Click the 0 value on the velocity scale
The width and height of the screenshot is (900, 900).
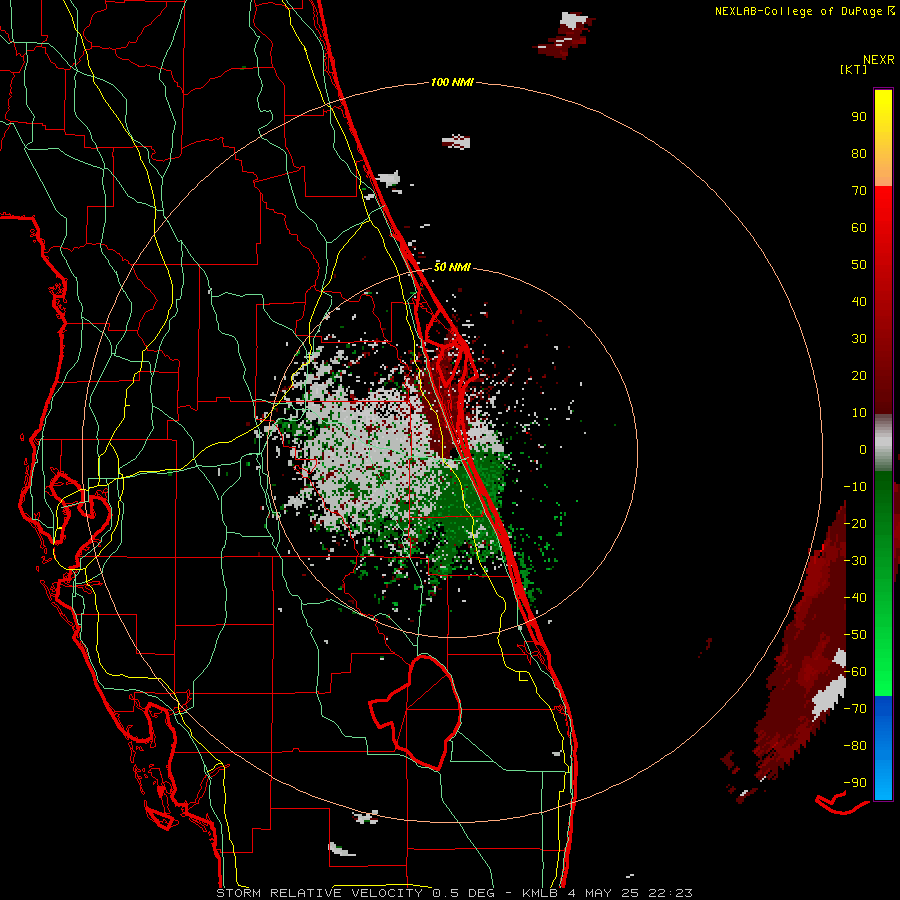(863, 450)
